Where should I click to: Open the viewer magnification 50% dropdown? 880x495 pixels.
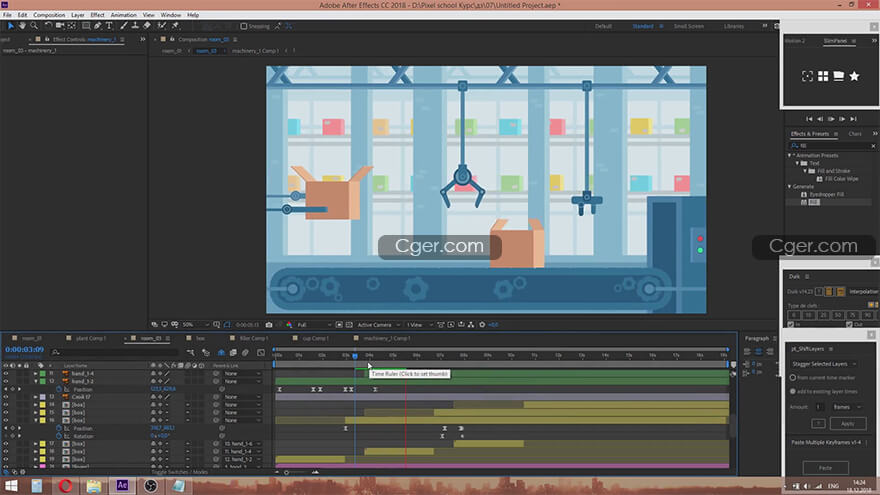pyautogui.click(x=195, y=325)
